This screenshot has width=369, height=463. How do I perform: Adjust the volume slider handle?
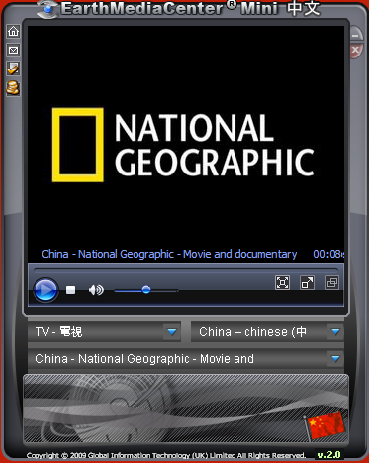tap(146, 290)
